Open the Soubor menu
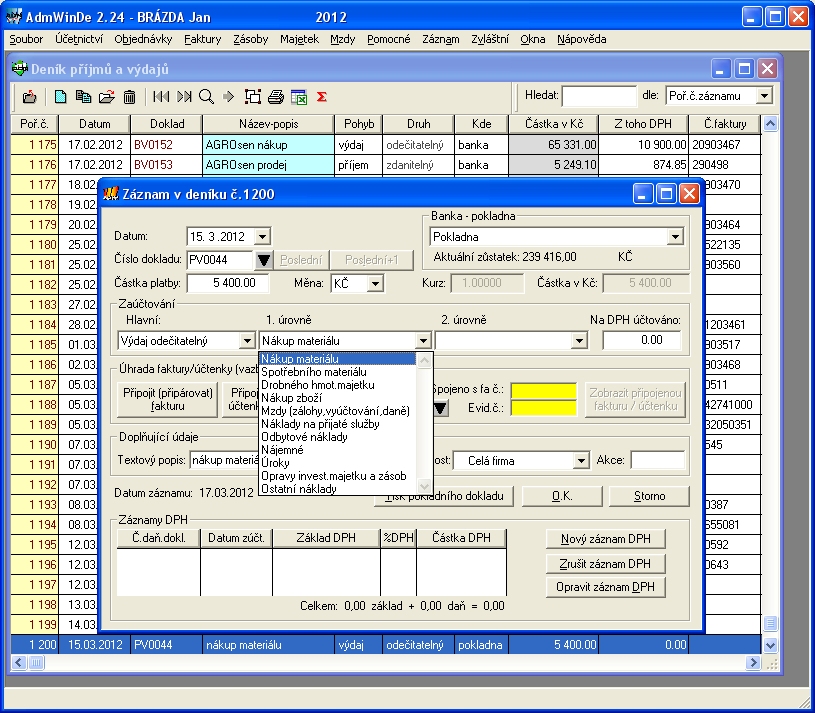This screenshot has width=815, height=713. coord(26,39)
